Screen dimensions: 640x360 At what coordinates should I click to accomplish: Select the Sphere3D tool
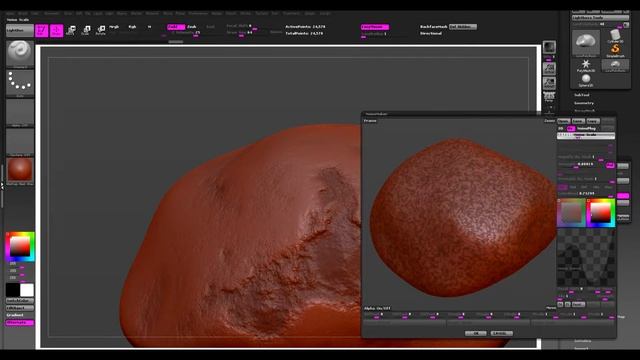(x=586, y=80)
